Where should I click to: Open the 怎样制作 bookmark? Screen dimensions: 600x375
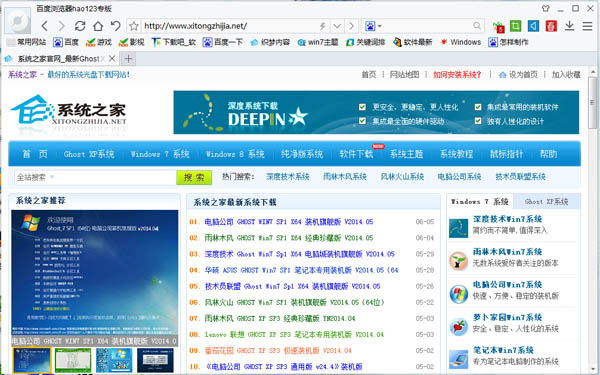[x=508, y=42]
